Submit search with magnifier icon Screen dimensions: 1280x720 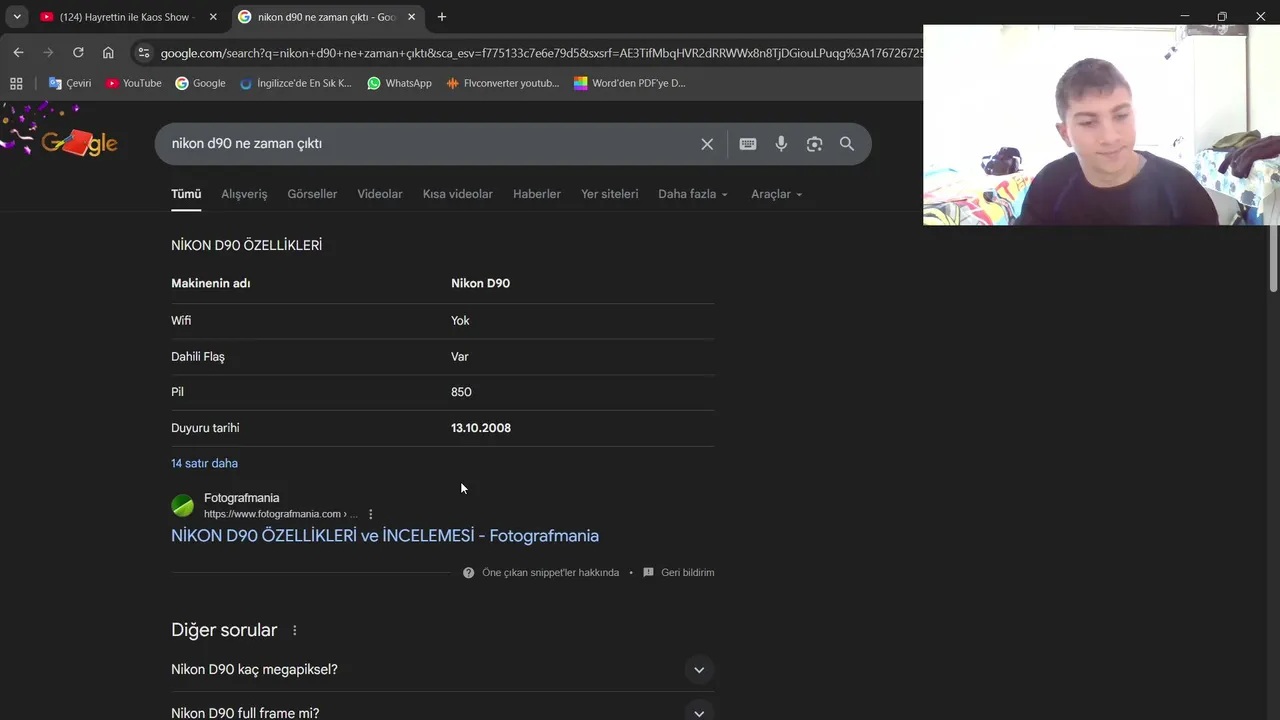(x=847, y=144)
